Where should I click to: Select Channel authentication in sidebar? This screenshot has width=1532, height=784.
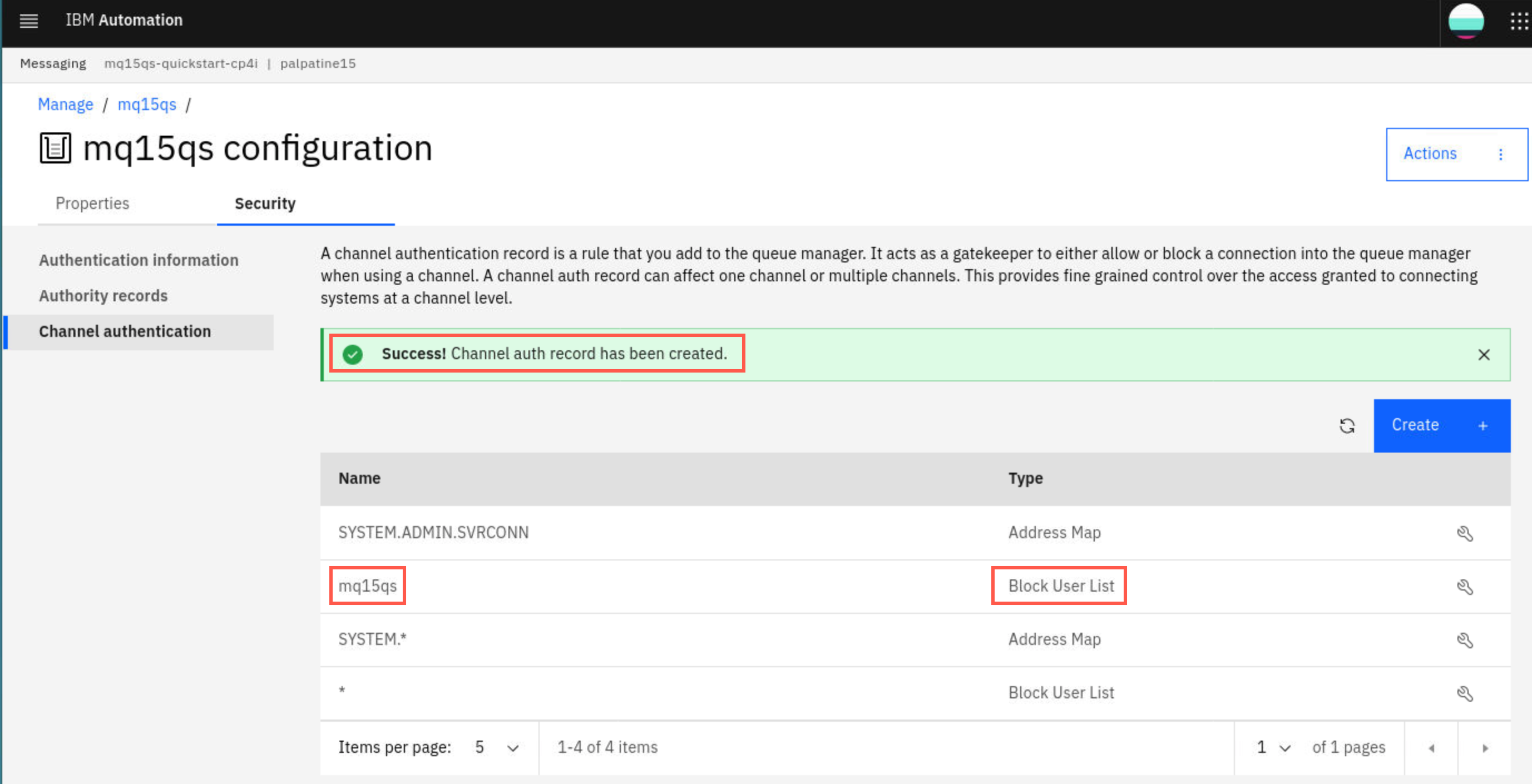click(x=139, y=331)
